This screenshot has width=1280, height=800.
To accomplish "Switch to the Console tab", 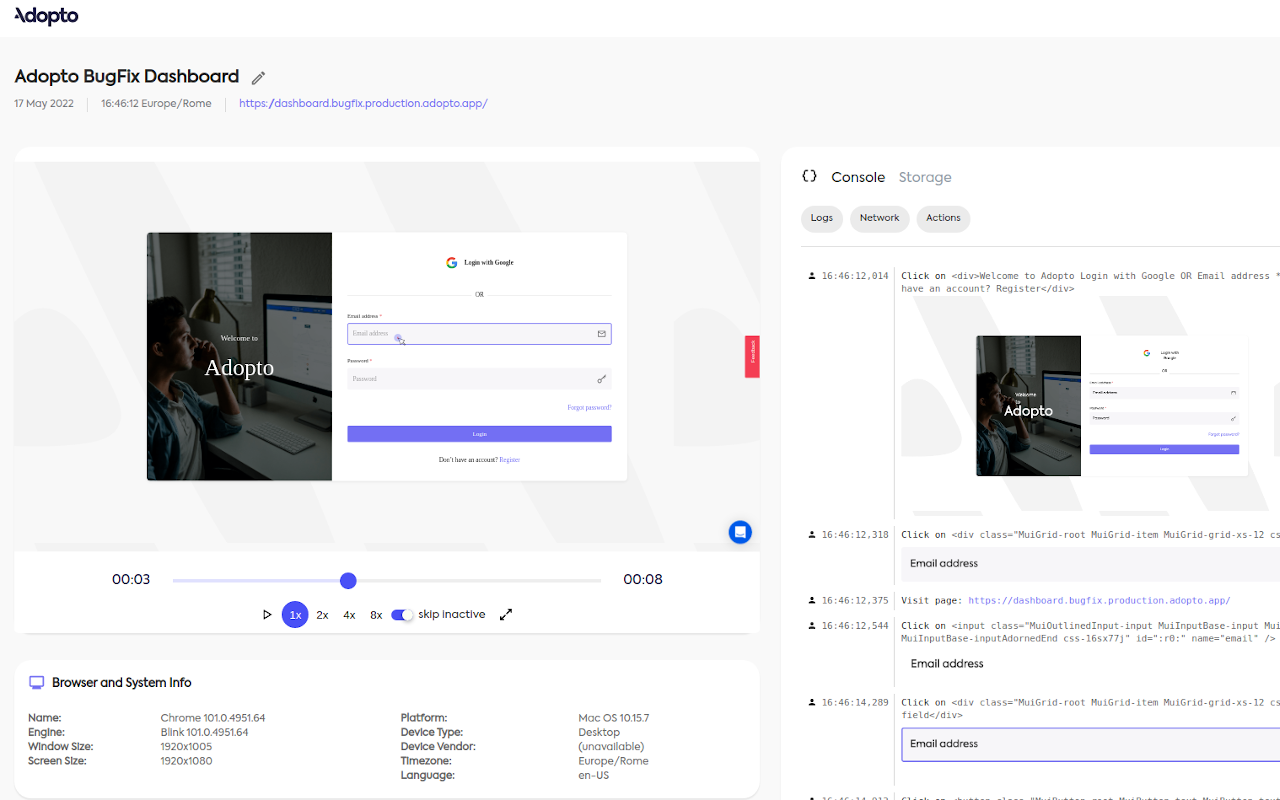I will [x=858, y=177].
